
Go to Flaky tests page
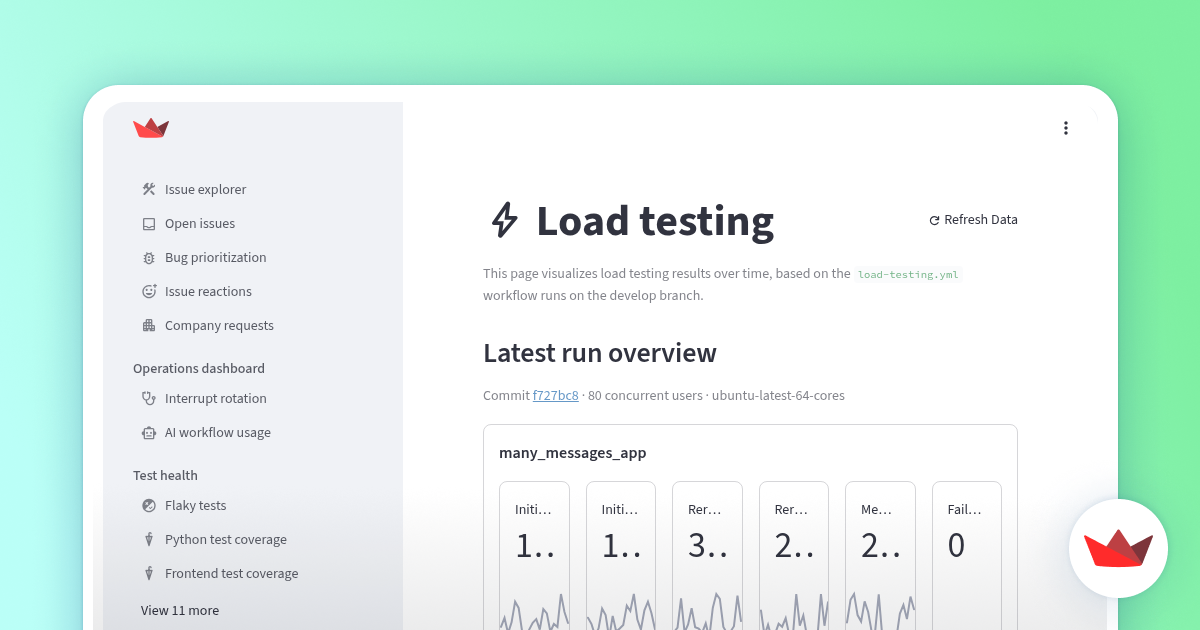pos(195,505)
